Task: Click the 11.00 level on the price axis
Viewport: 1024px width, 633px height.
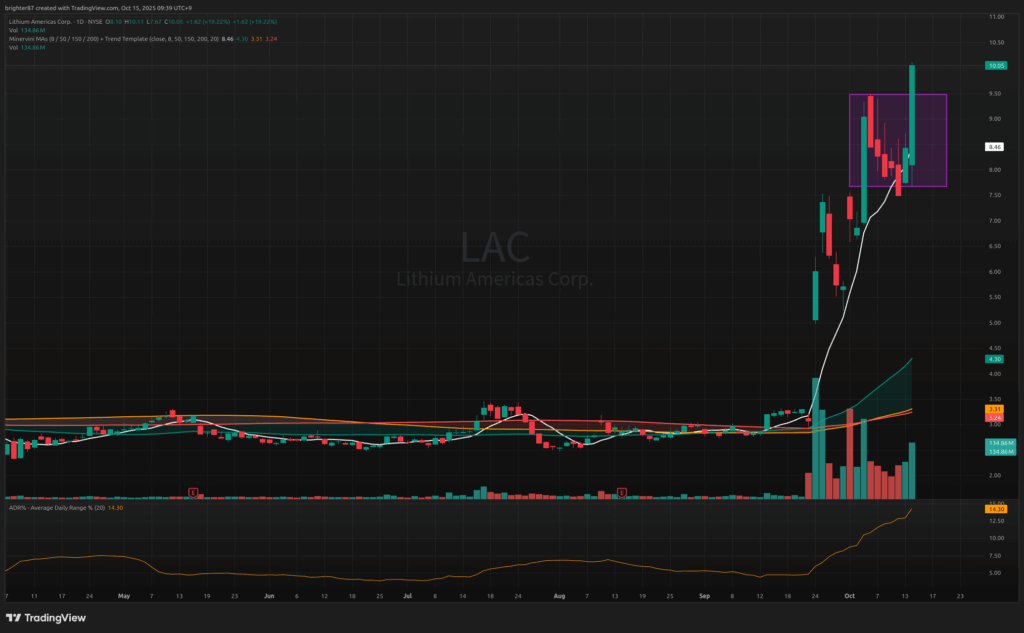Action: (x=995, y=17)
